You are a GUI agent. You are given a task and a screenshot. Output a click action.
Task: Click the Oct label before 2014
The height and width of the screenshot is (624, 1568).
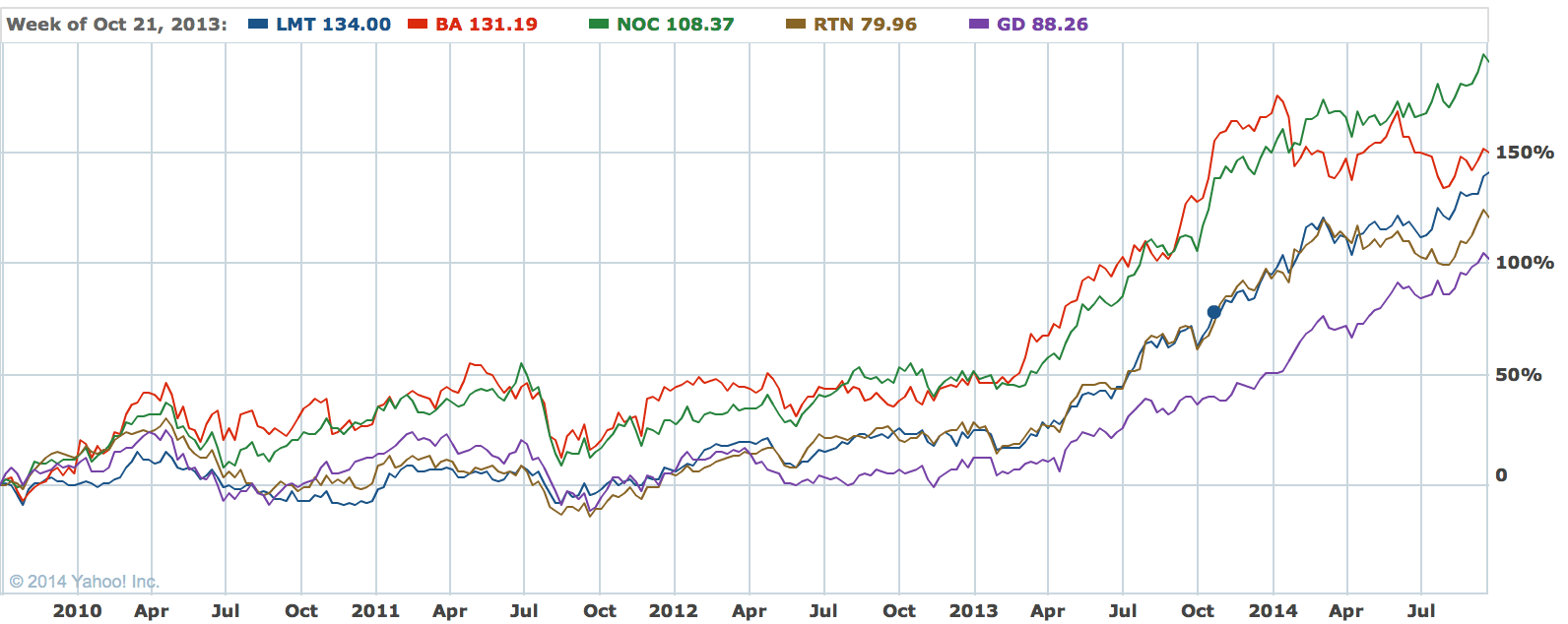click(1198, 610)
